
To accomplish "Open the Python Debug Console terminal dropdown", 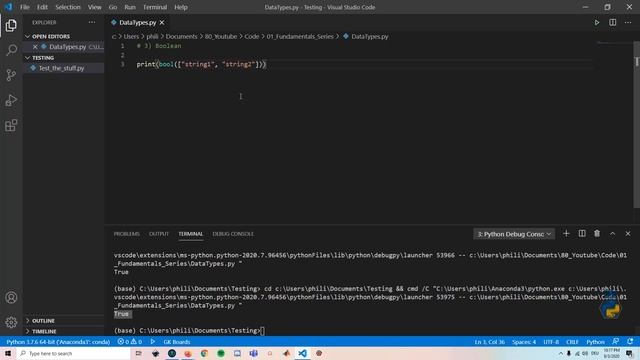I will pyautogui.click(x=514, y=234).
